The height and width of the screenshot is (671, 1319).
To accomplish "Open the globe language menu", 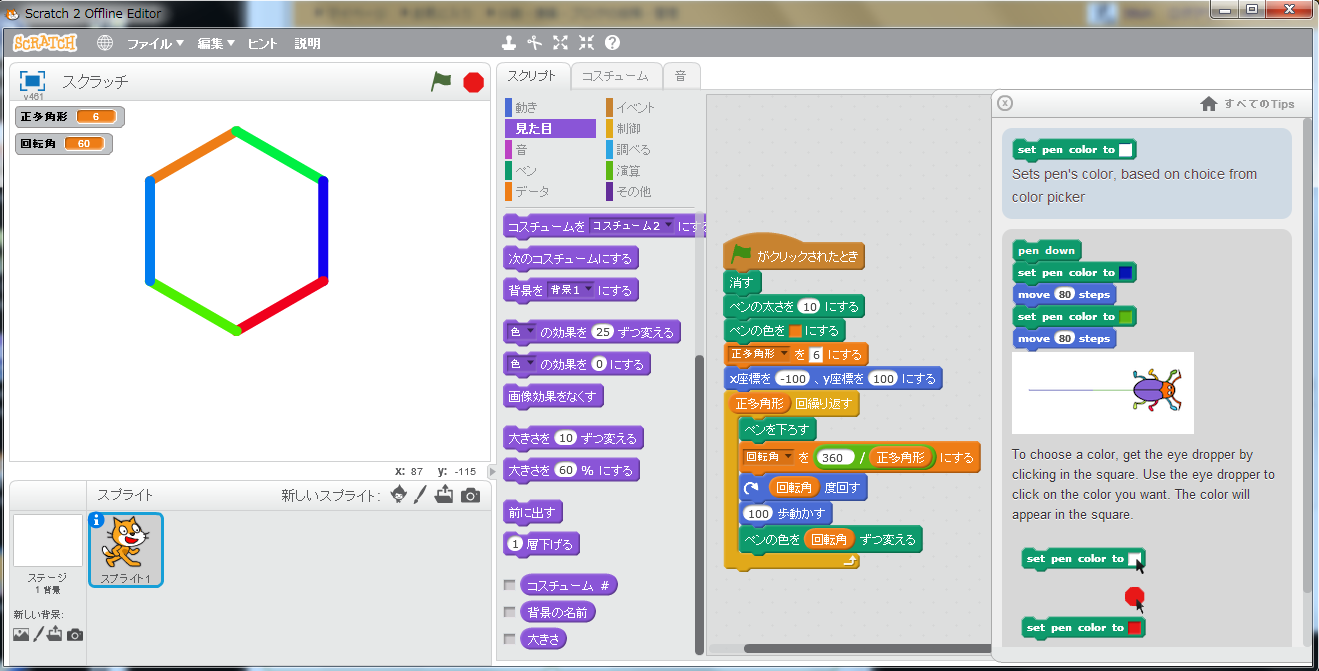I will [105, 43].
